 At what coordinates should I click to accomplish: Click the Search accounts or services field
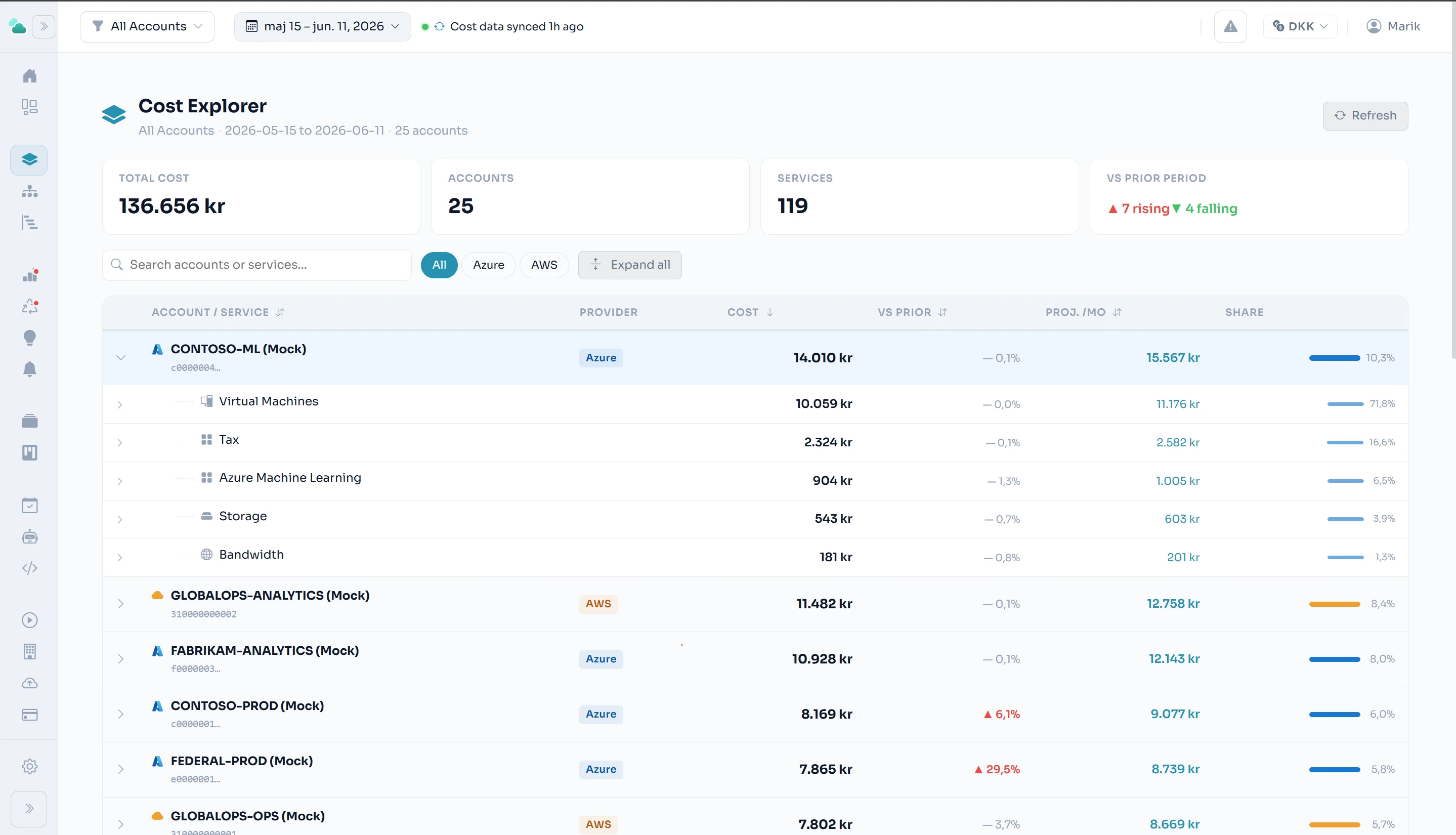click(x=257, y=265)
